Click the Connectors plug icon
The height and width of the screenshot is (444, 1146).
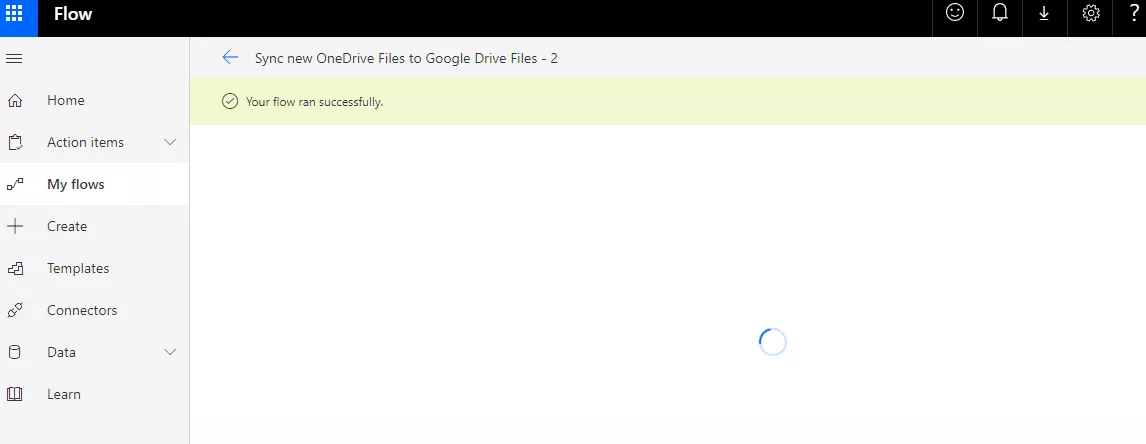[x=15, y=310]
